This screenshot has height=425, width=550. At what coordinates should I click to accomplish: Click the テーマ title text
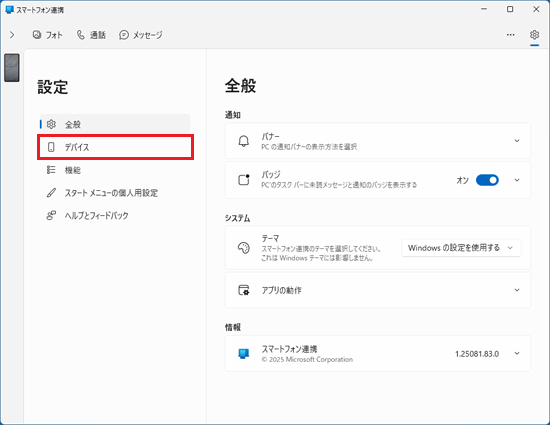pyautogui.click(x=270, y=238)
